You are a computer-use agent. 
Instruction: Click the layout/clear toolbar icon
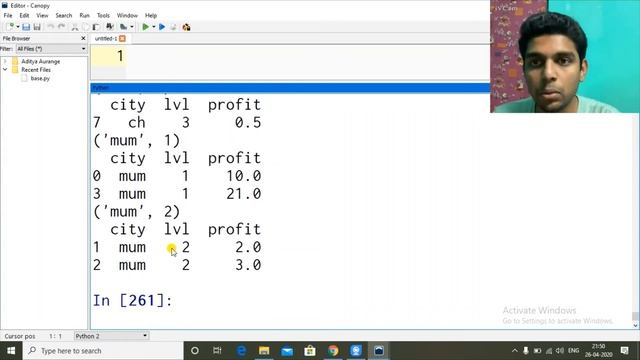pyautogui.click(x=123, y=27)
